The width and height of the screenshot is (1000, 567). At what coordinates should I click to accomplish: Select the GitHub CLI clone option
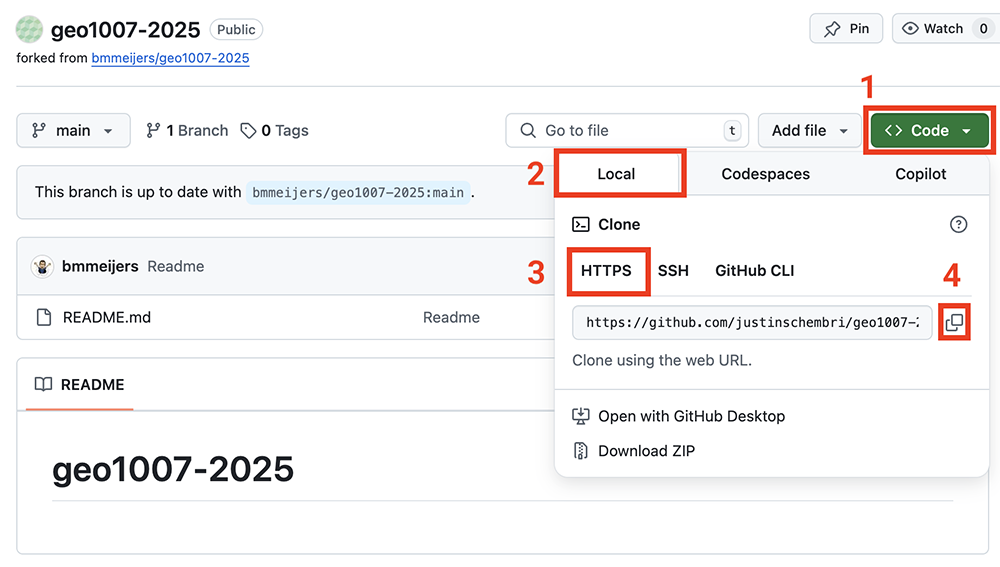tap(754, 271)
